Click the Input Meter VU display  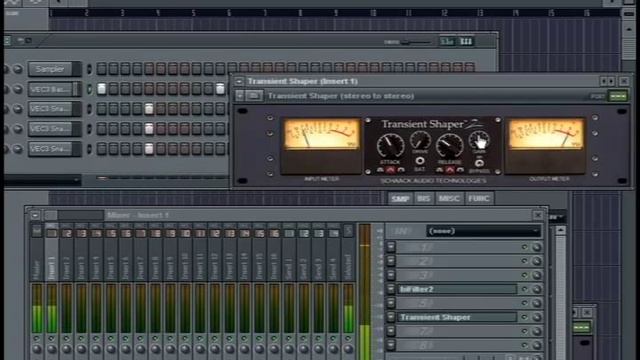tap(322, 134)
